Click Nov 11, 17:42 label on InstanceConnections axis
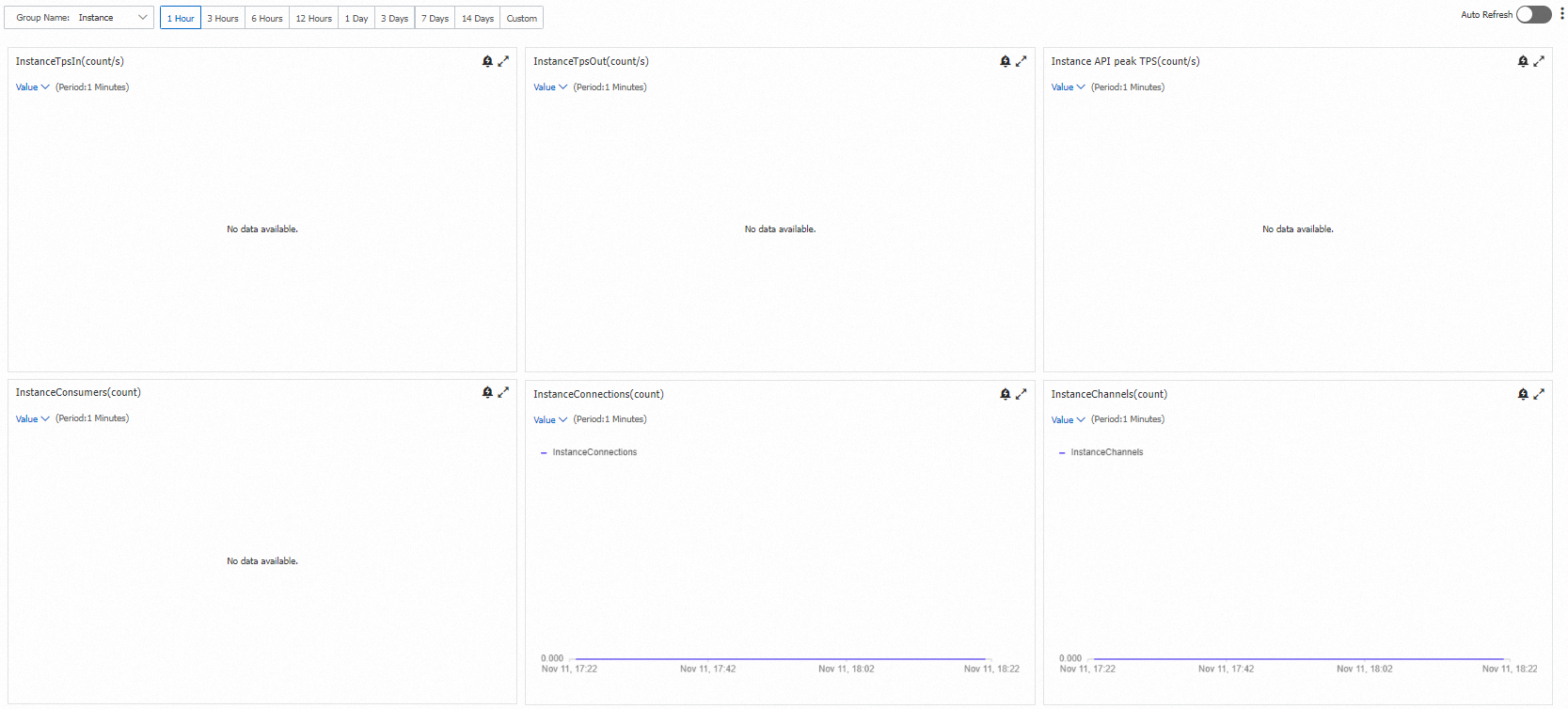 click(708, 670)
